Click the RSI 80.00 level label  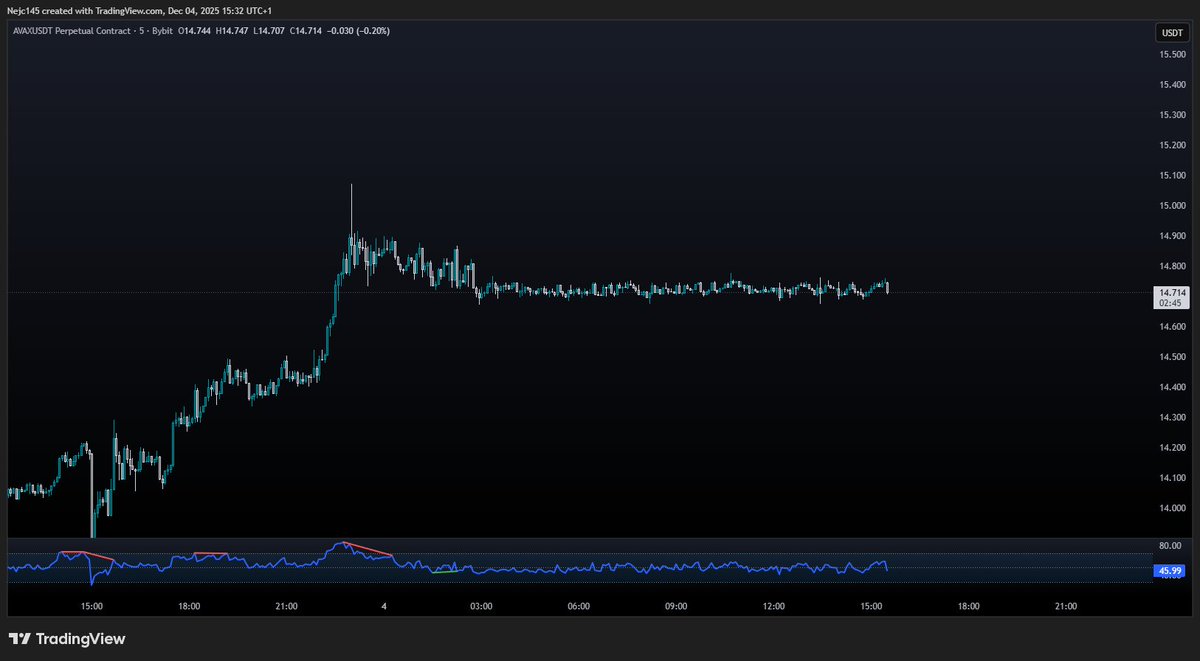[1170, 546]
